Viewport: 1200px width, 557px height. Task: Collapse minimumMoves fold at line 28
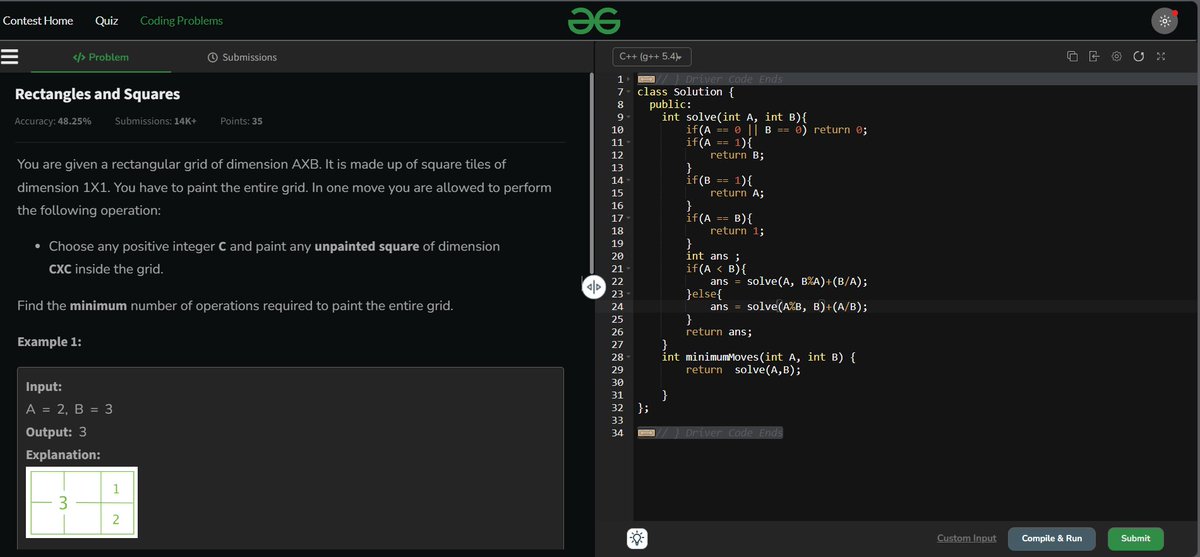click(628, 357)
